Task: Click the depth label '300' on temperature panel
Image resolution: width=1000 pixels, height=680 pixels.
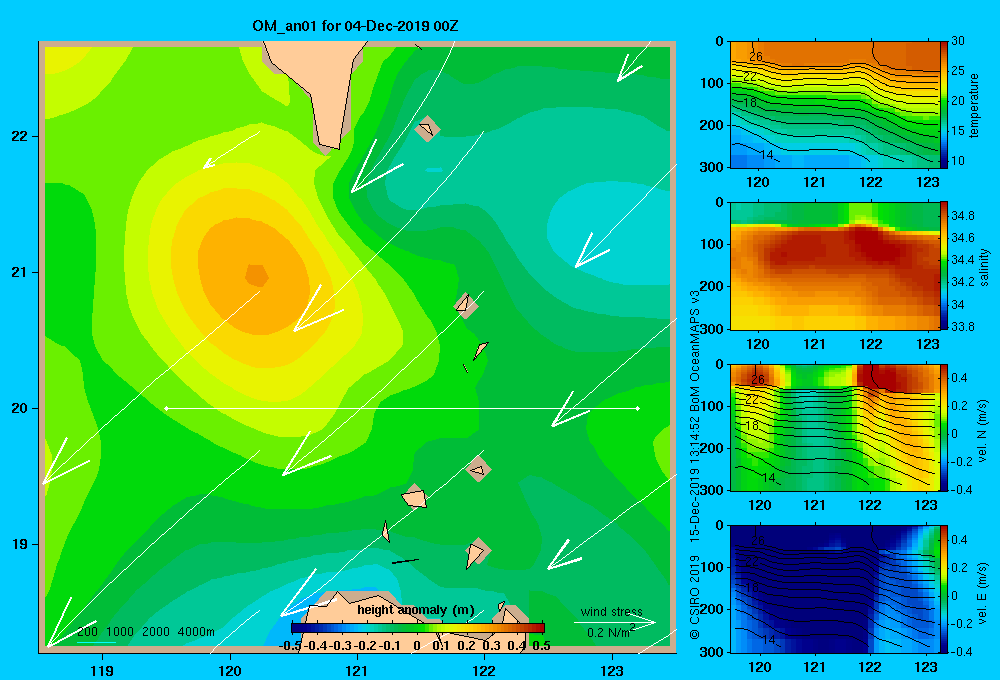Action: 712,167
